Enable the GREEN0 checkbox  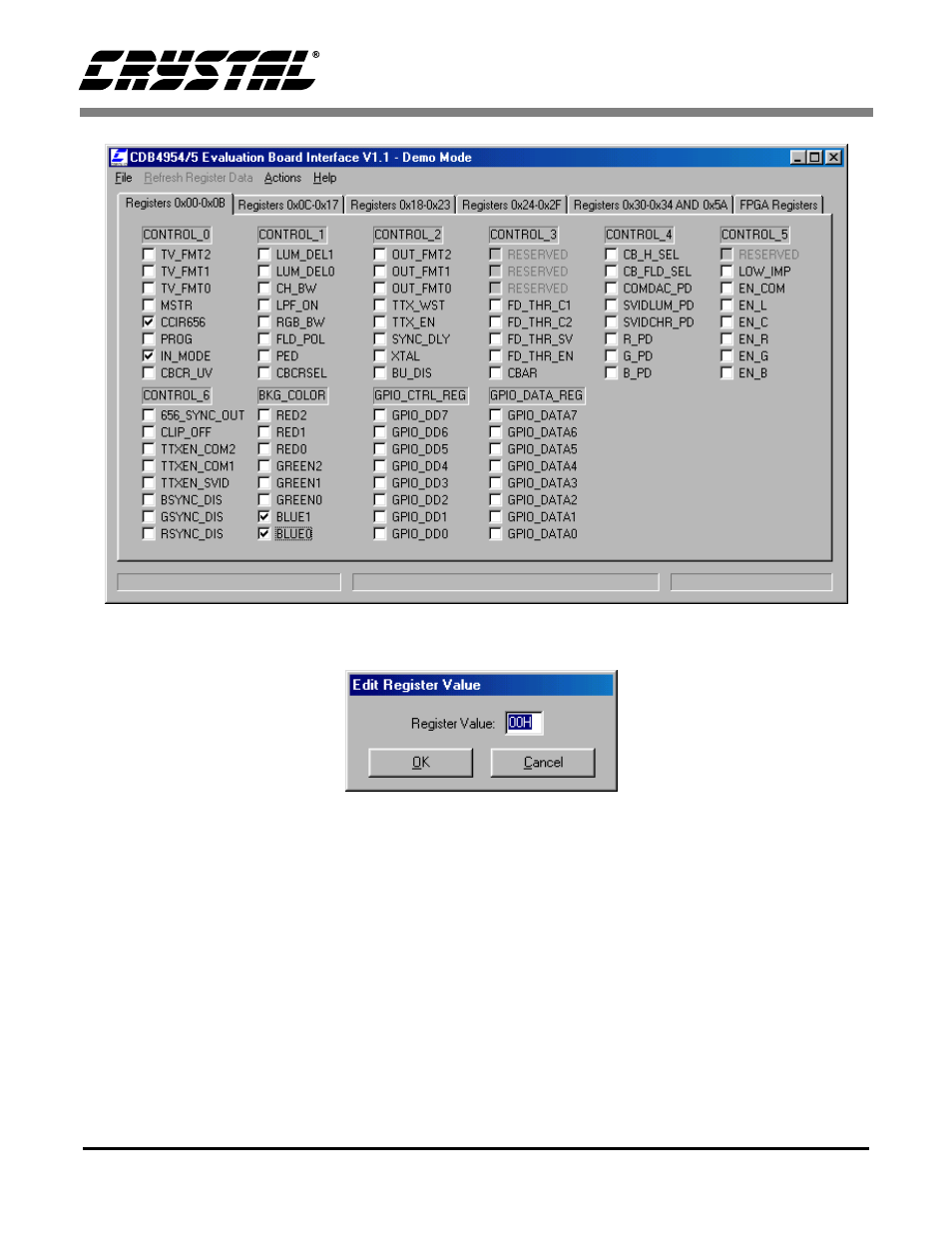pyautogui.click(x=264, y=500)
